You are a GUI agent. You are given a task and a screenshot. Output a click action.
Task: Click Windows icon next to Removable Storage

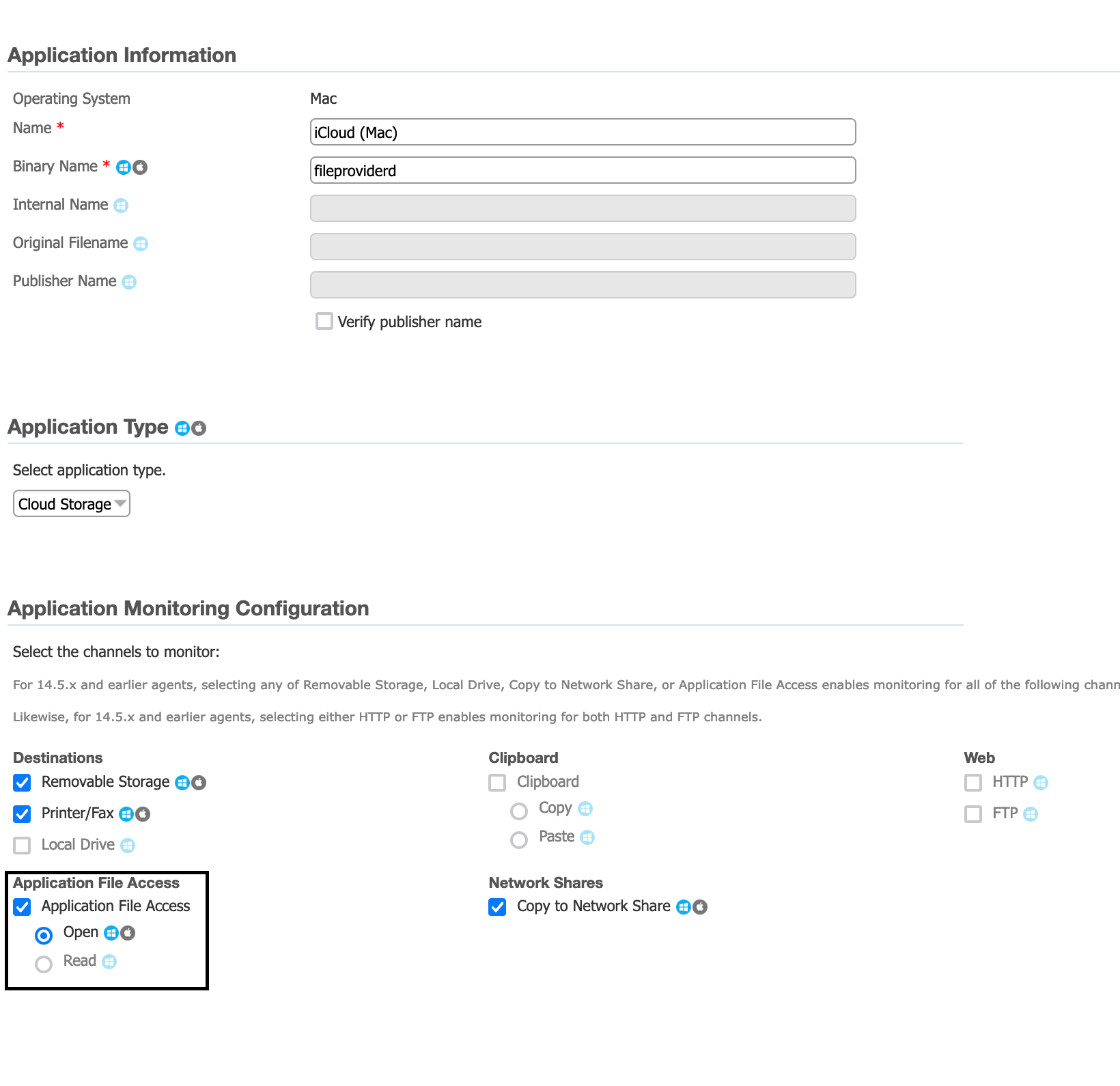[x=182, y=783]
